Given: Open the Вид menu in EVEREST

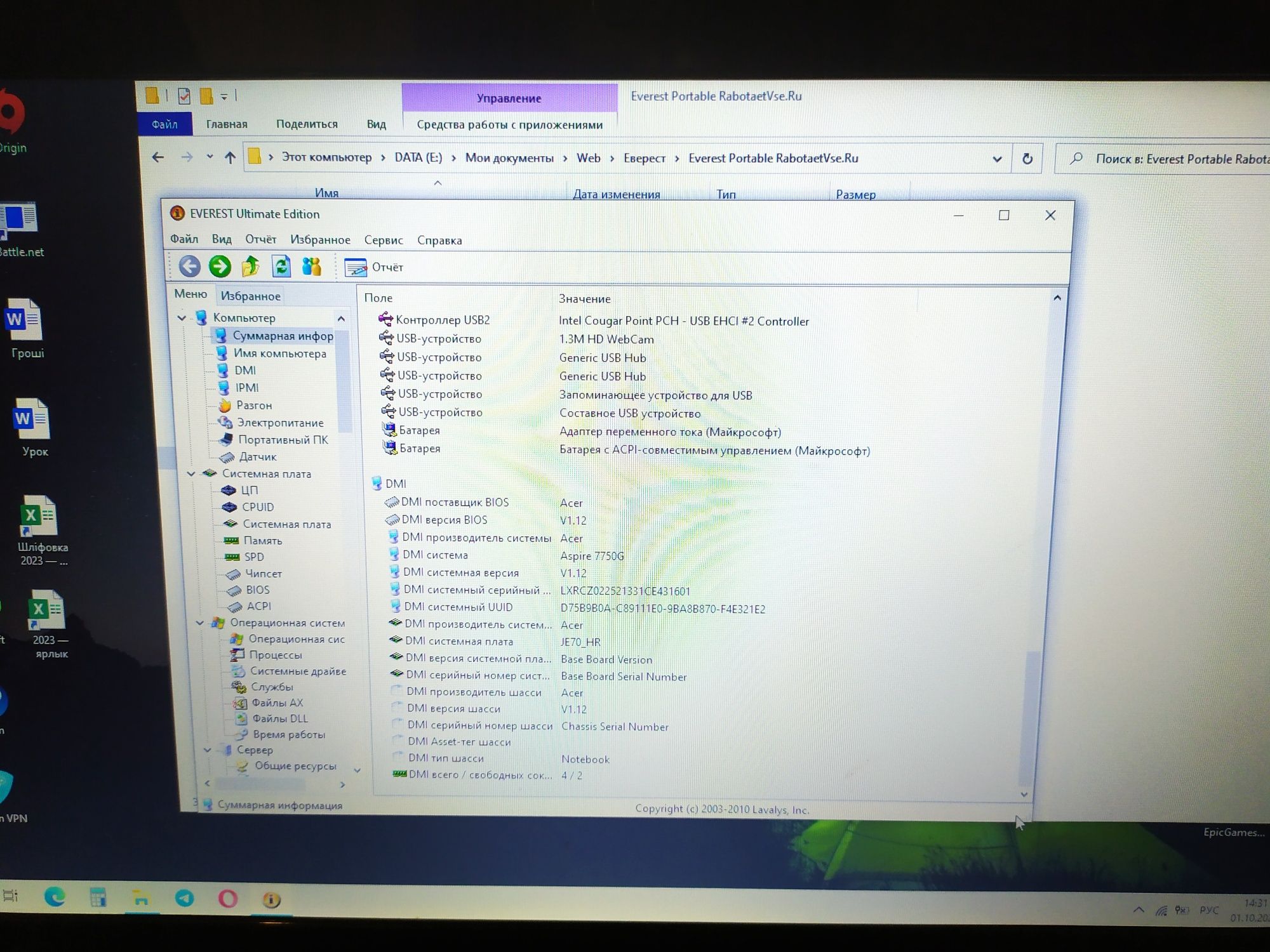Looking at the screenshot, I should pos(222,239).
